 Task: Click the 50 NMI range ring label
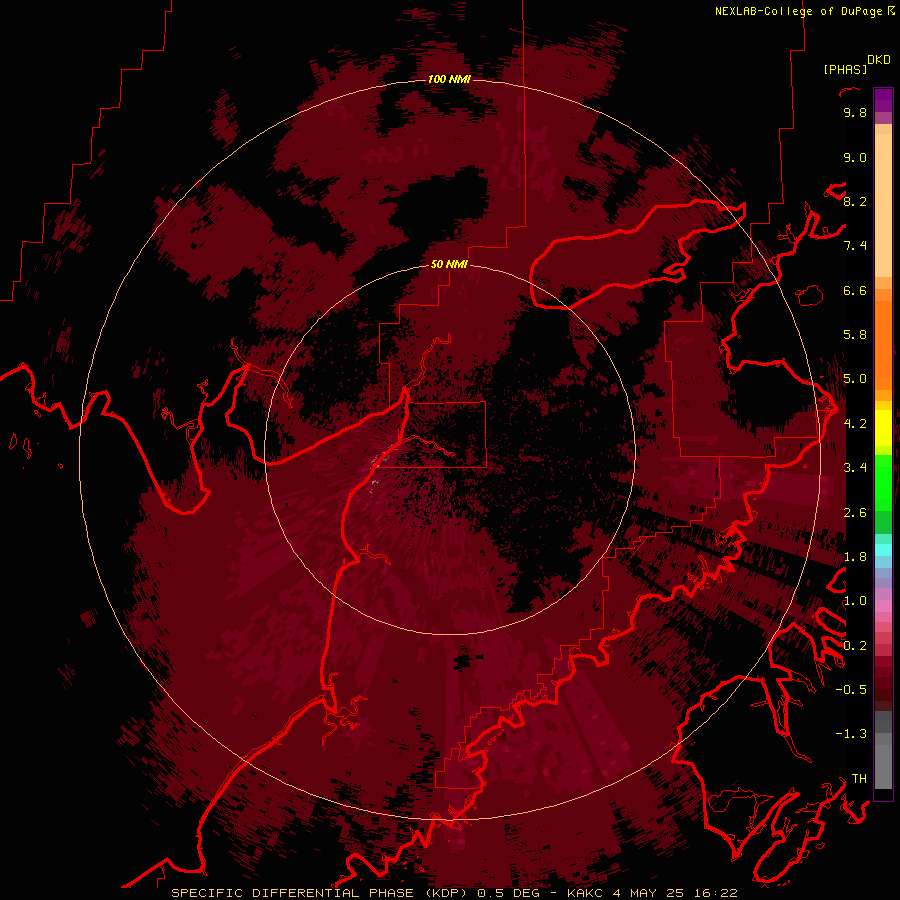point(449,264)
